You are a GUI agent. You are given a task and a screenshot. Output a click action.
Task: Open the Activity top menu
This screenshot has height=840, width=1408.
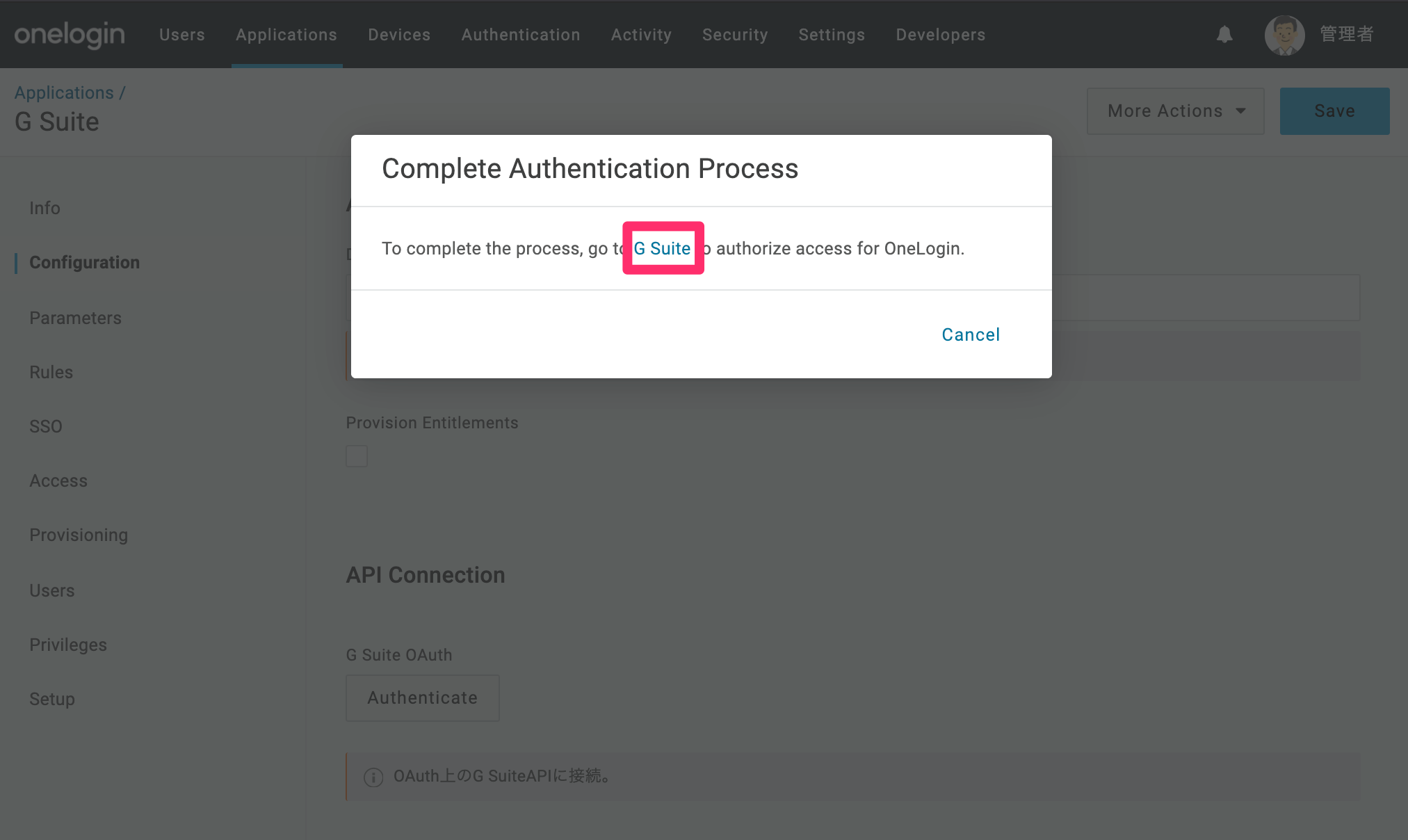pos(641,35)
